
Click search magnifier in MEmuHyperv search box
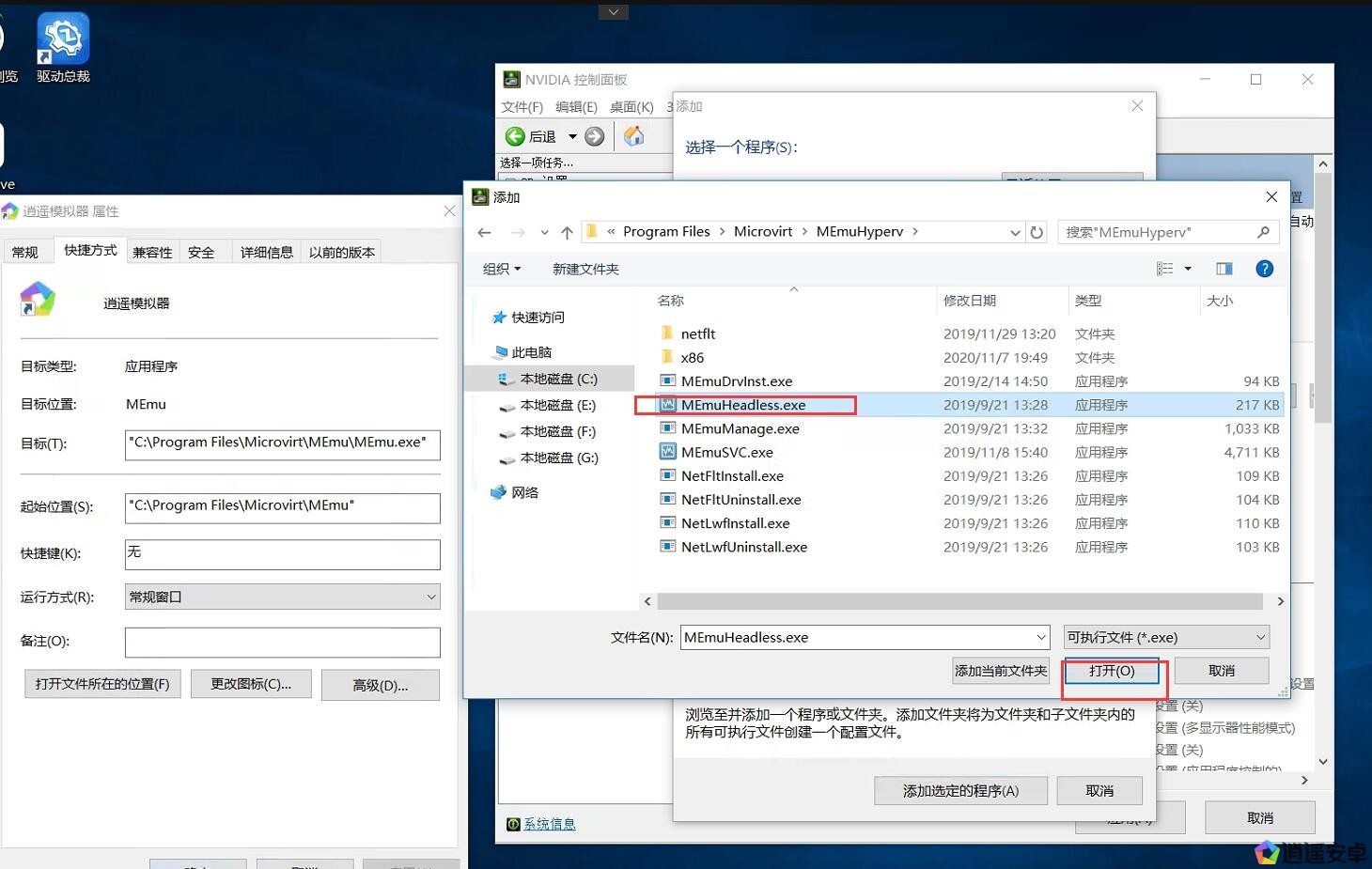(1263, 232)
